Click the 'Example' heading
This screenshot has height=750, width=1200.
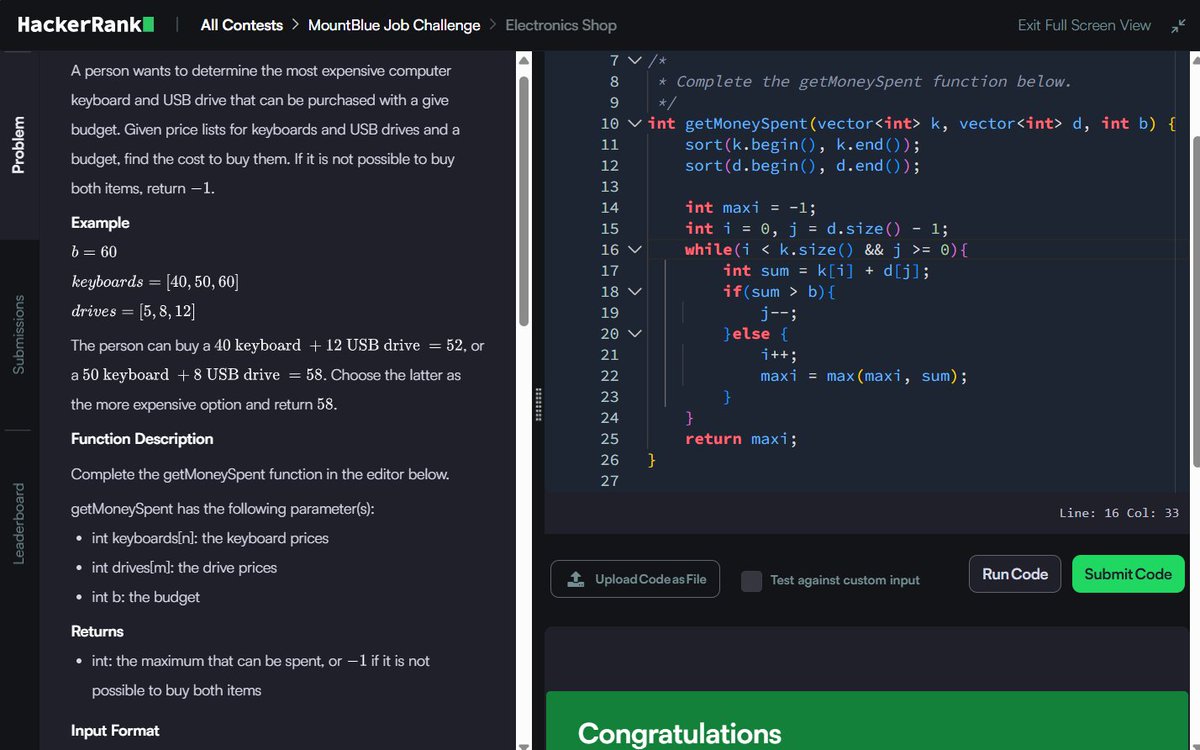[100, 222]
